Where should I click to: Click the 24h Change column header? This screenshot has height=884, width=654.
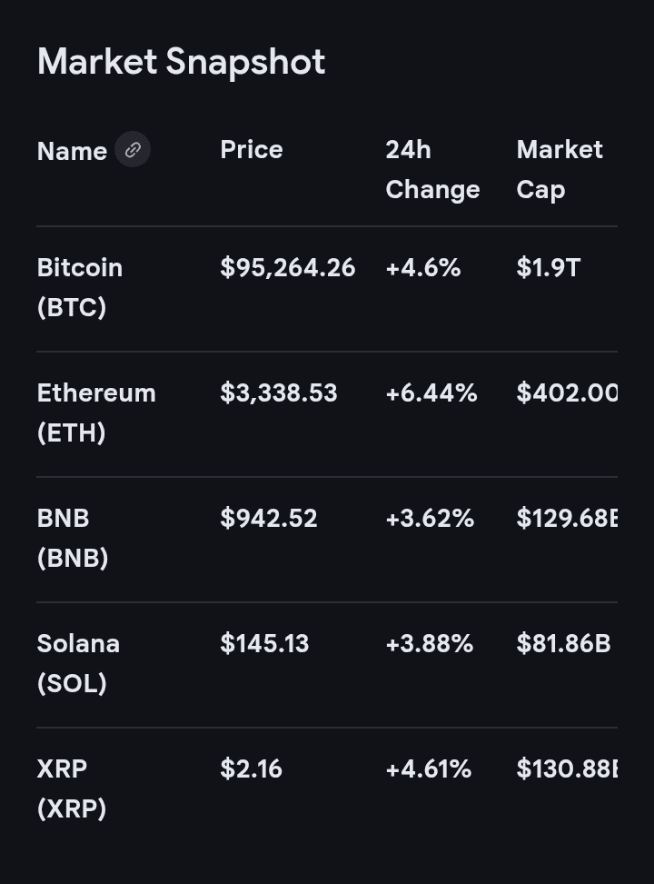pyautogui.click(x=431, y=169)
